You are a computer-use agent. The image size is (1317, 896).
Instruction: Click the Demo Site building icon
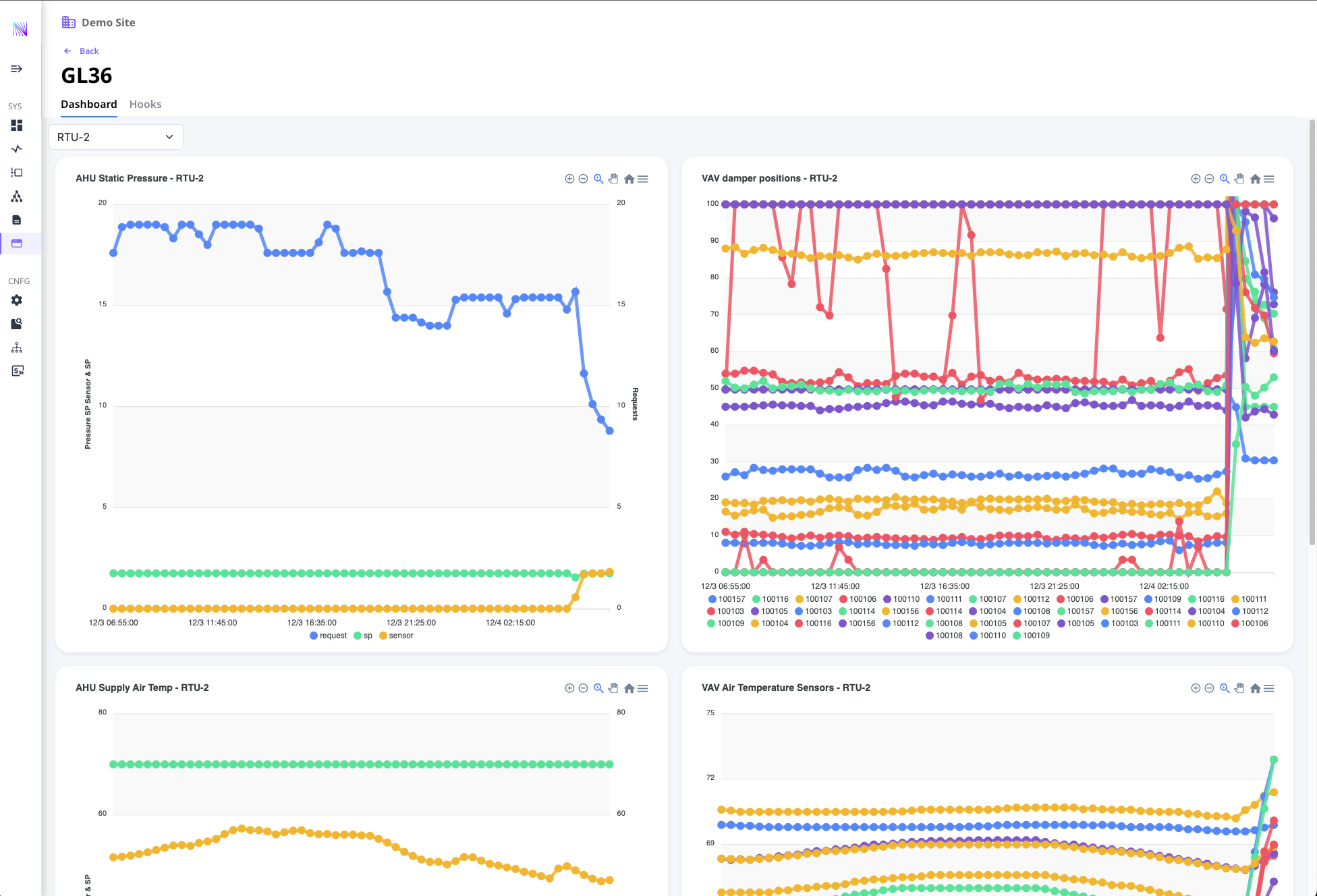[x=68, y=22]
